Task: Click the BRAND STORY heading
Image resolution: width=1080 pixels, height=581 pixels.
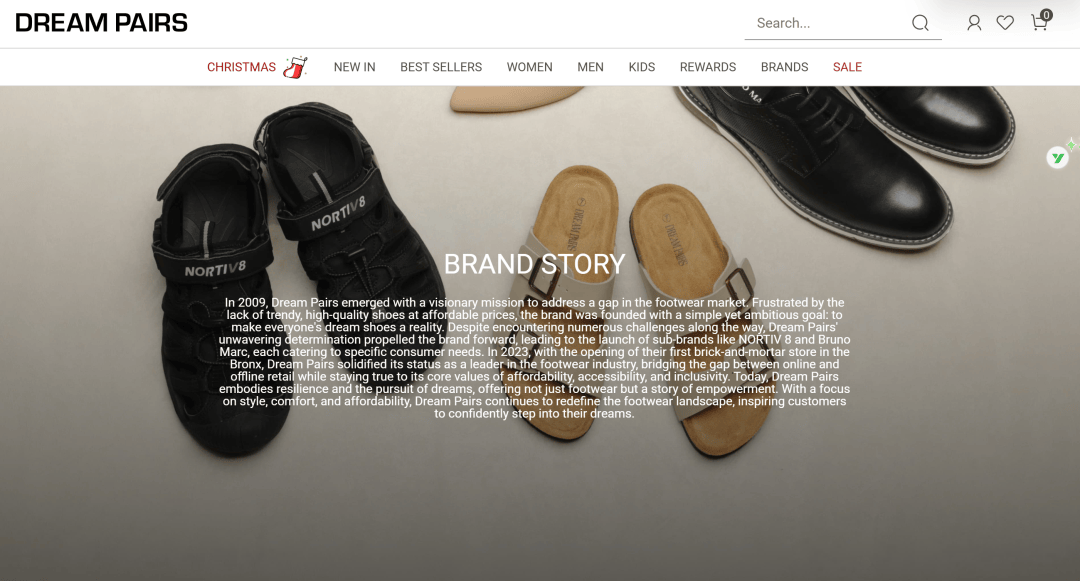Action: click(x=534, y=264)
